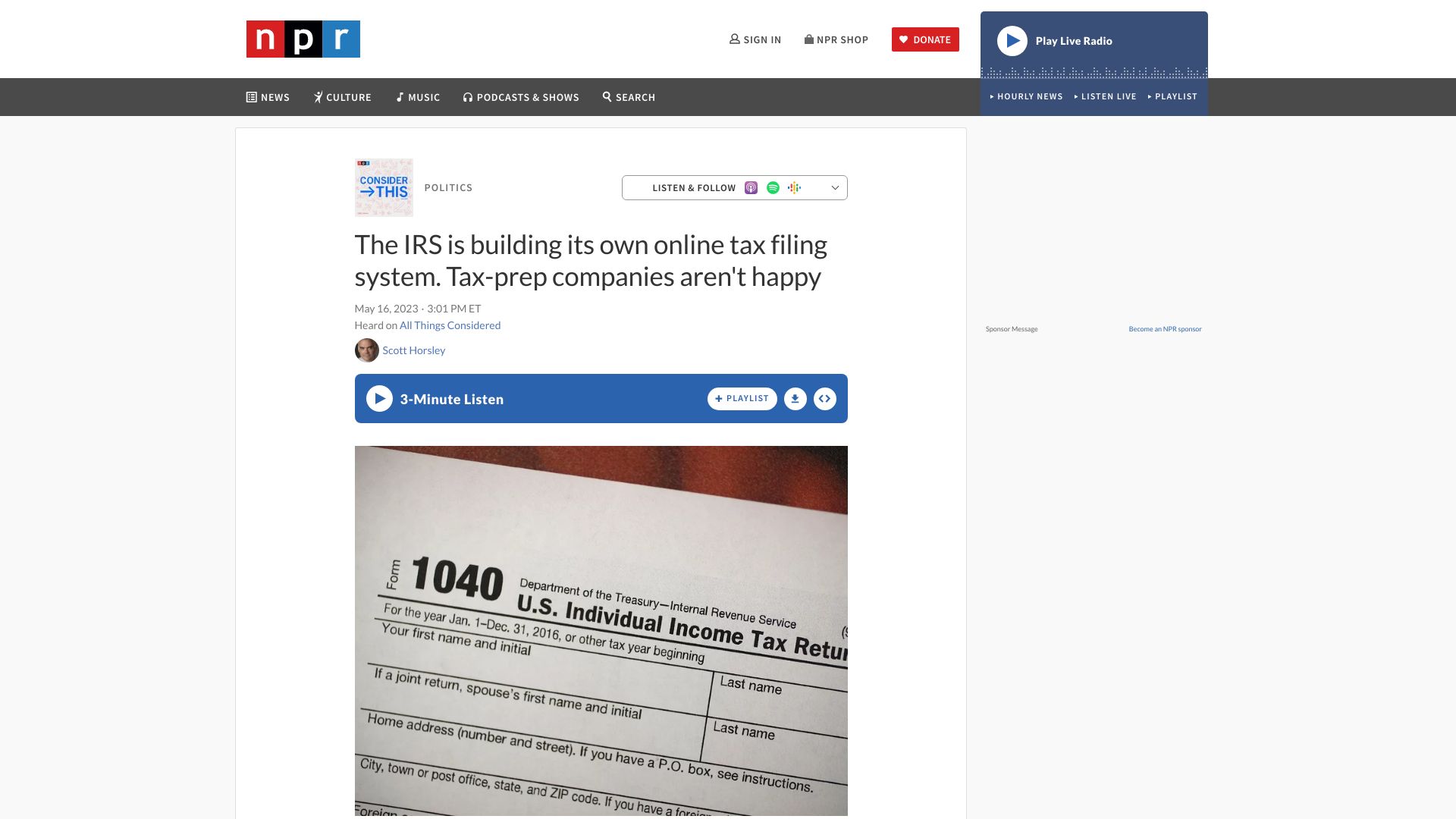
Task: Click the date May 16, 2023 text
Action: pyautogui.click(x=386, y=309)
